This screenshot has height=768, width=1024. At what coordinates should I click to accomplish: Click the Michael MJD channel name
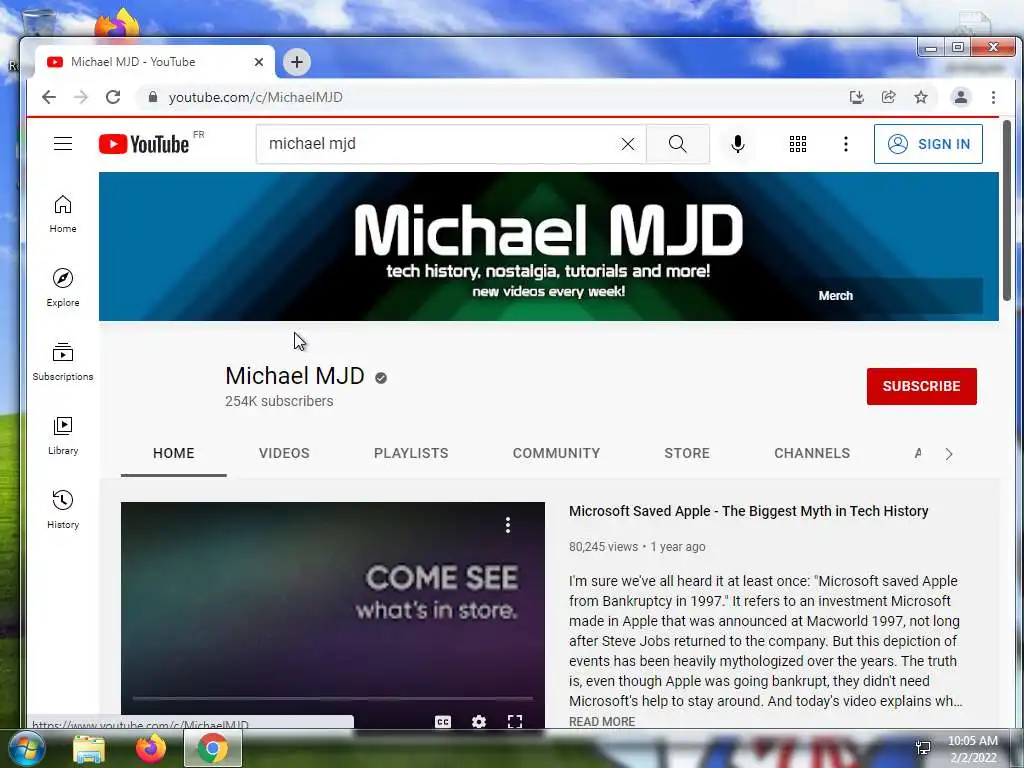[295, 376]
